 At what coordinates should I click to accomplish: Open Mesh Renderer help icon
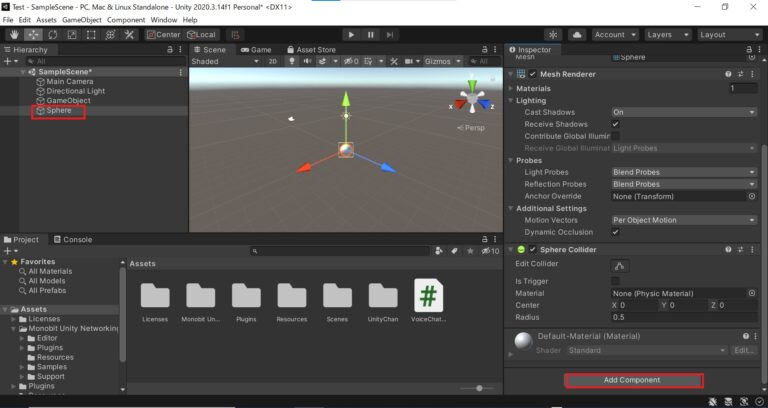(728, 74)
